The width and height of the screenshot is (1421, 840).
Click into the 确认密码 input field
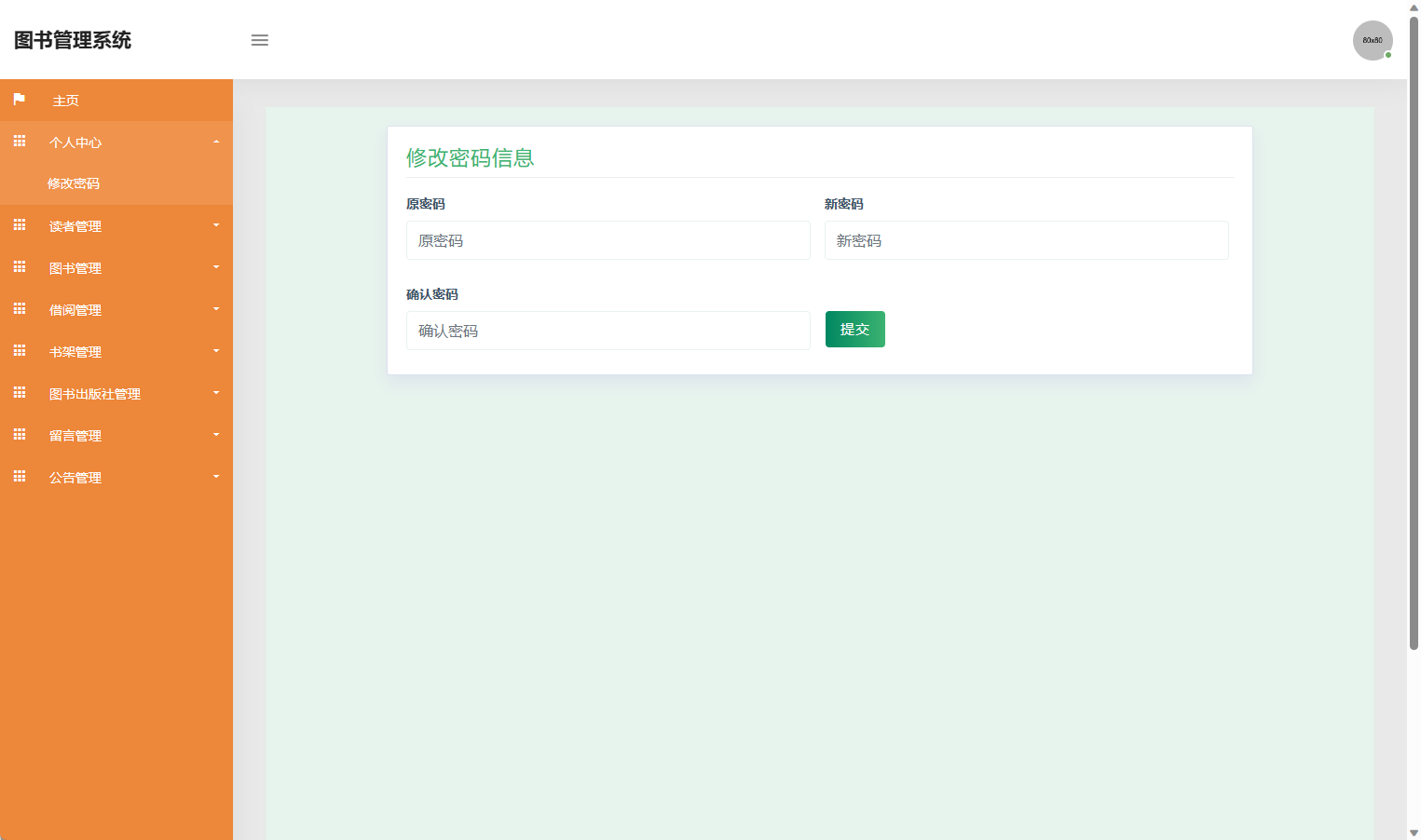[608, 330]
